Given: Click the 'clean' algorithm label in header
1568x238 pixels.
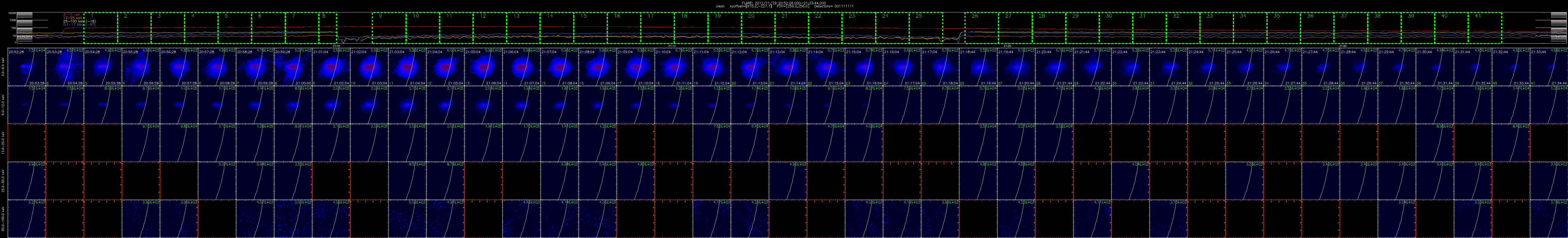Looking at the screenshot, I should click(x=721, y=6).
